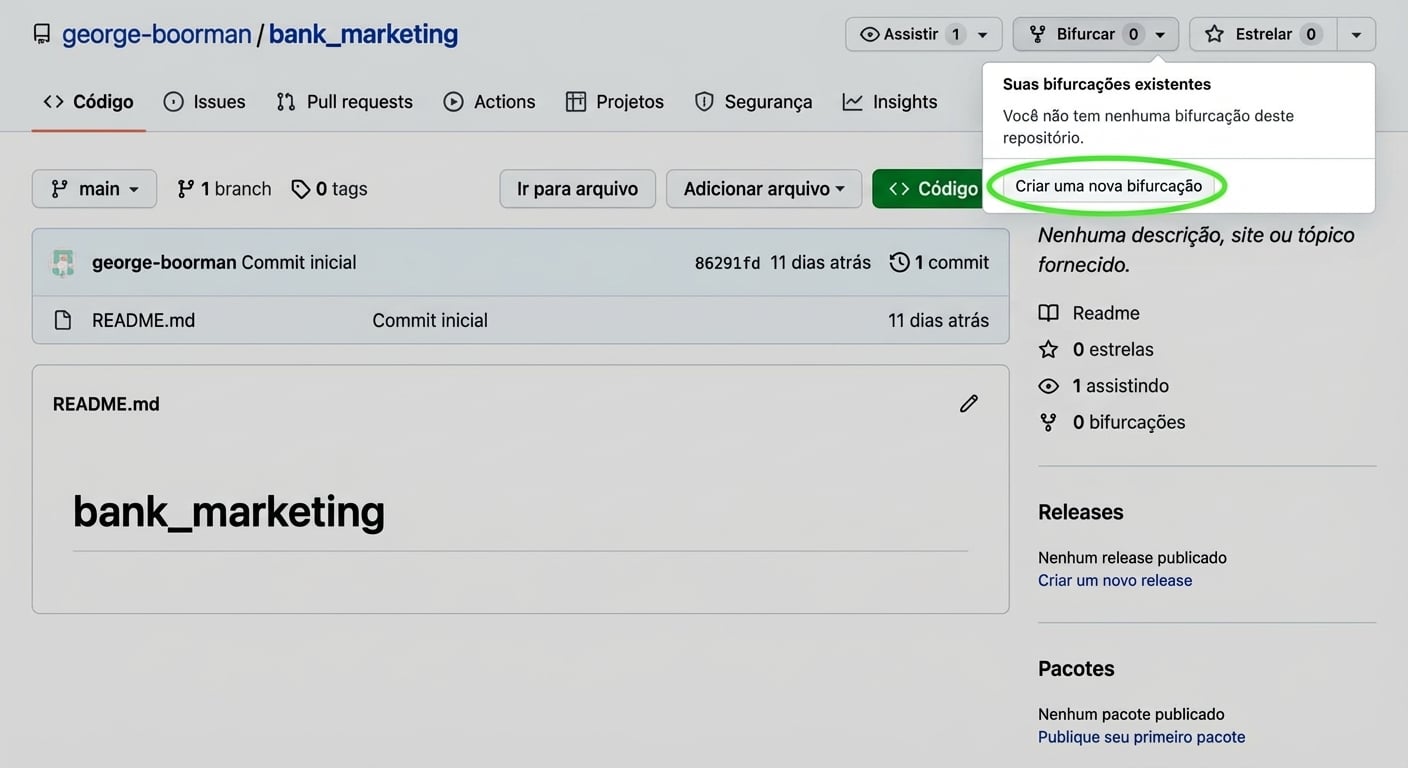Image resolution: width=1408 pixels, height=768 pixels.
Task: View the 0 tags link
Action: (329, 189)
